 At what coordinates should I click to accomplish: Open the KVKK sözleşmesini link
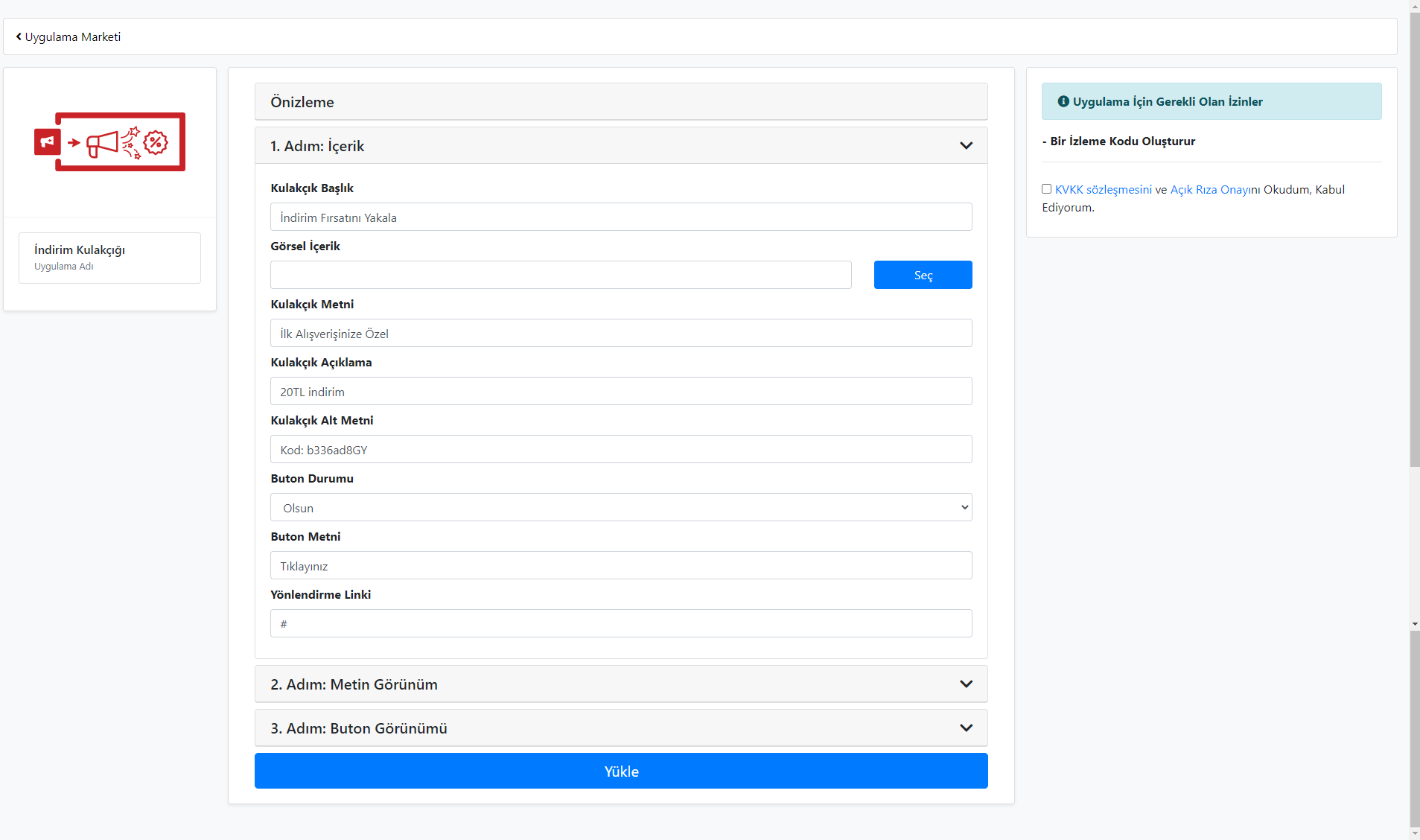coord(1103,189)
